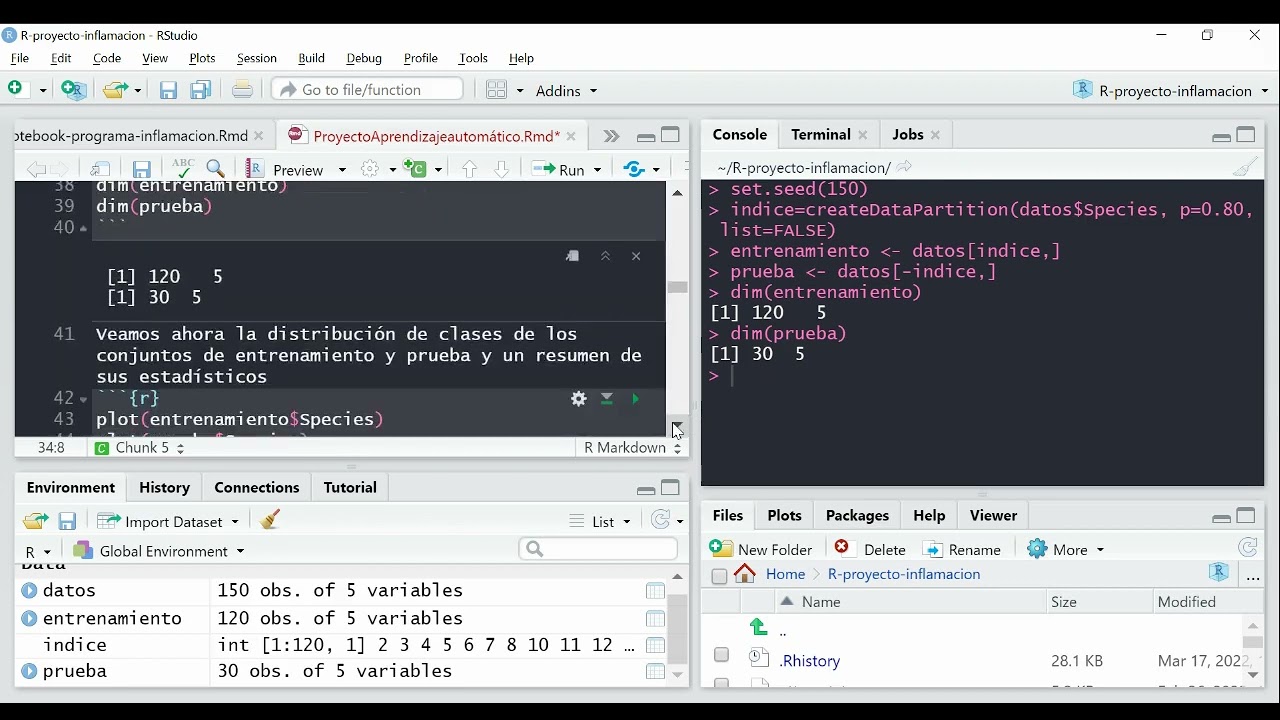Image resolution: width=1280 pixels, height=720 pixels.
Task: View datos as a data table
Action: (x=655, y=591)
